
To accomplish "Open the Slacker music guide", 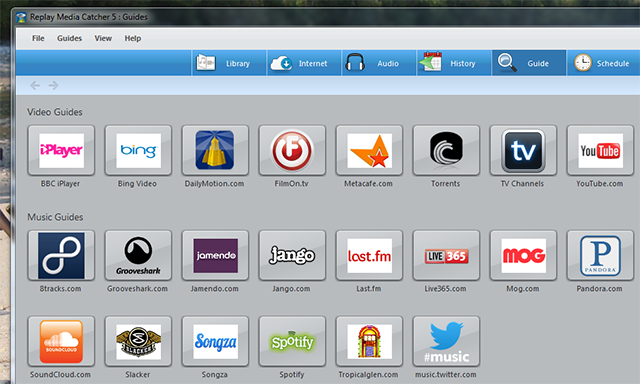I will coord(138,342).
